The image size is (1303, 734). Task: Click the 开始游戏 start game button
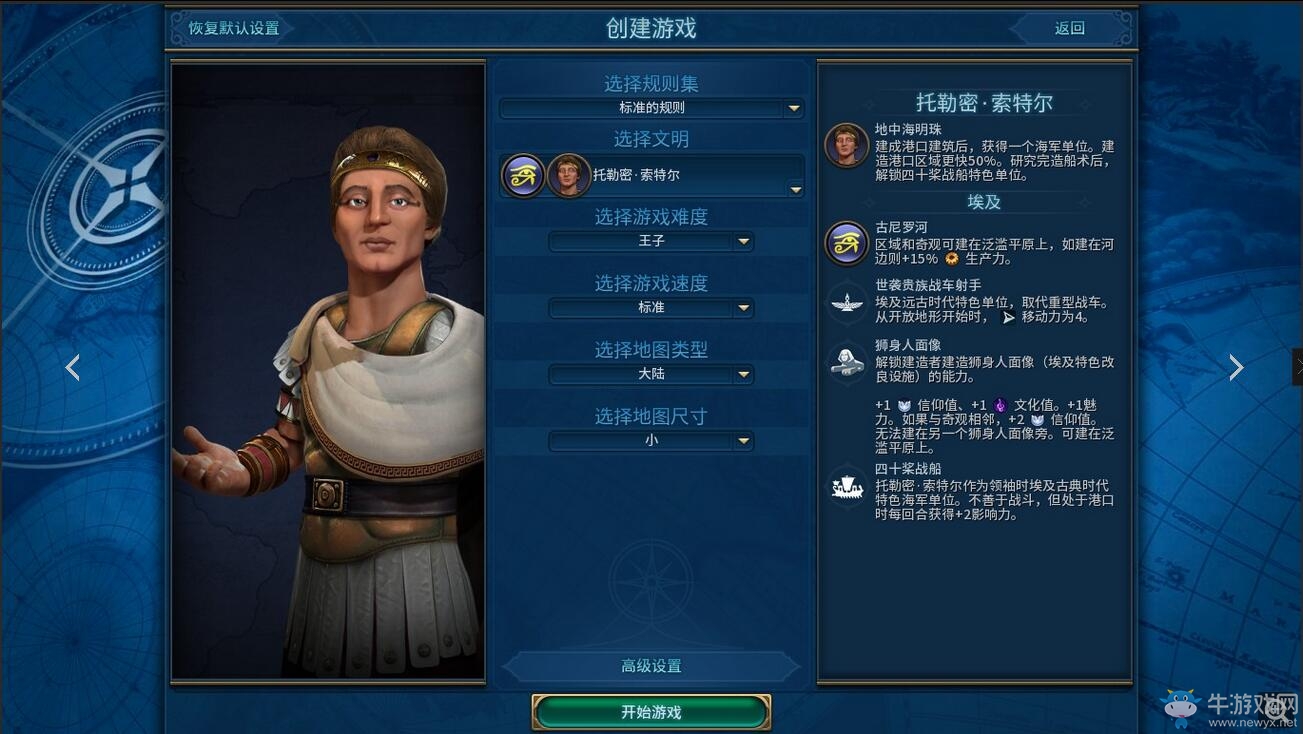click(651, 712)
